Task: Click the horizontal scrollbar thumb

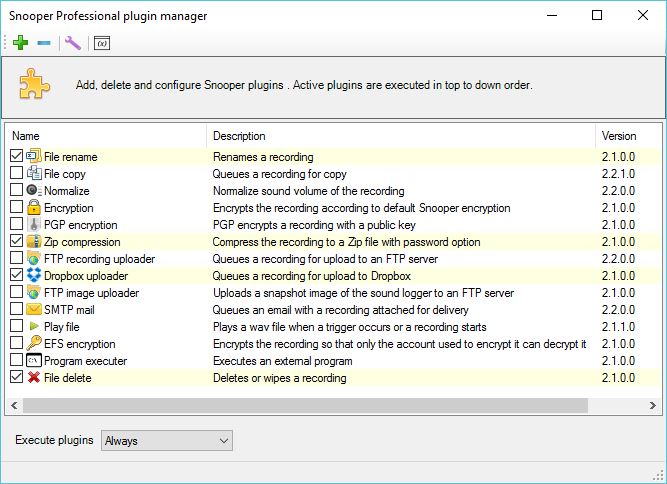Action: coord(305,405)
